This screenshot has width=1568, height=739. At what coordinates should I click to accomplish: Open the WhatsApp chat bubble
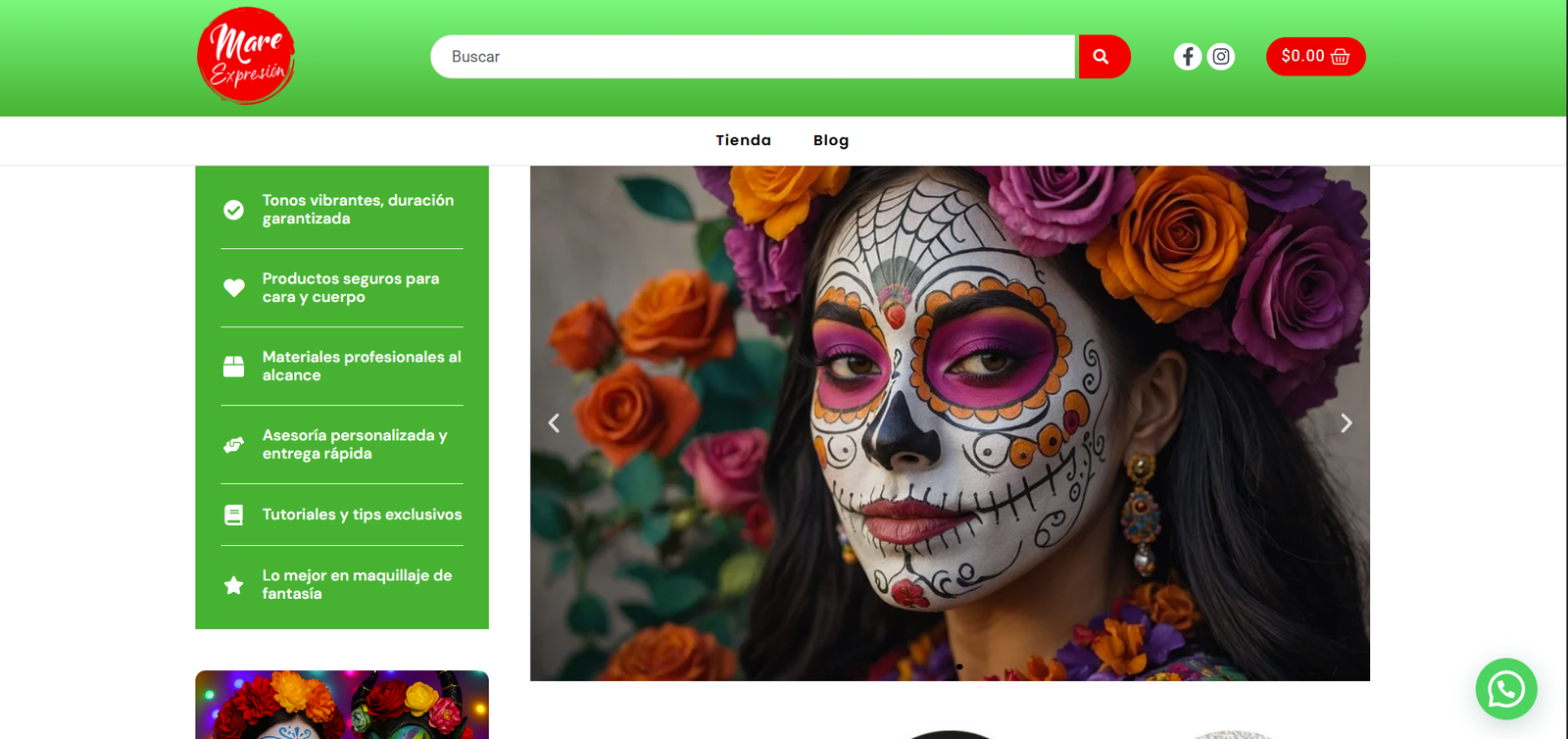point(1506,689)
